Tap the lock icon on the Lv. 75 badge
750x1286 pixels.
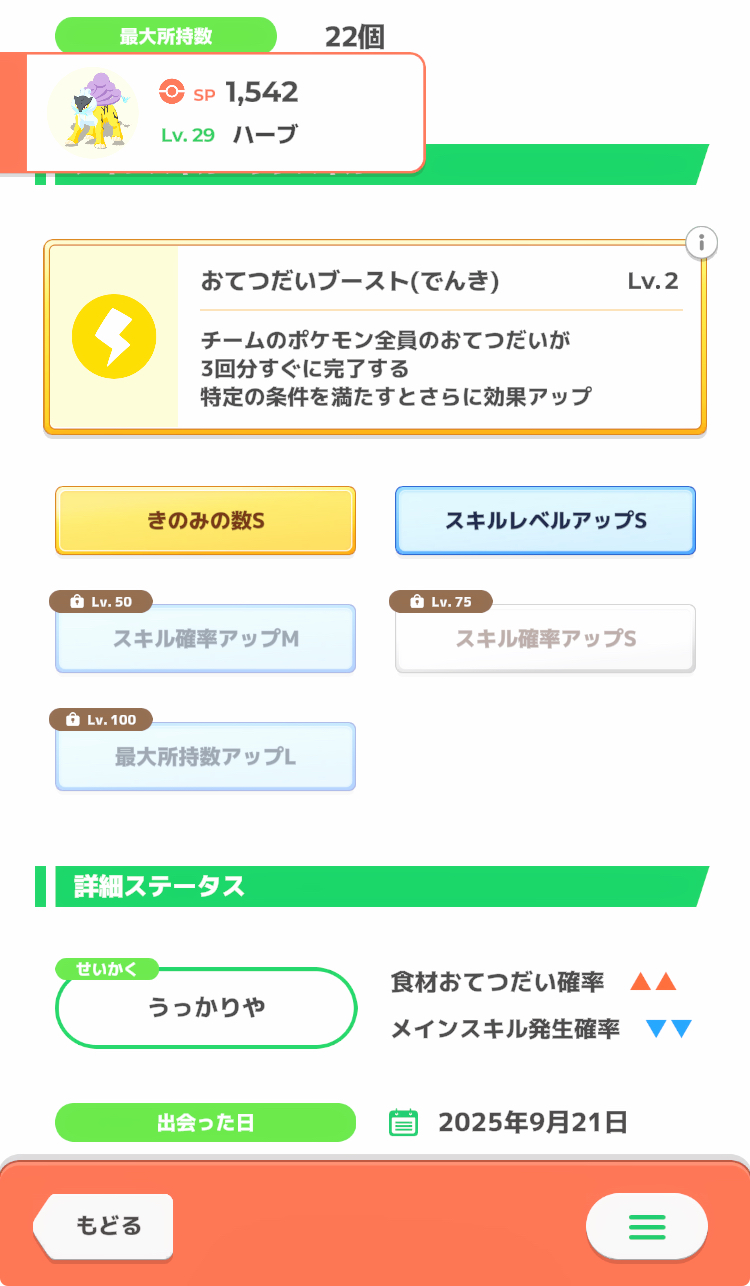(x=416, y=602)
